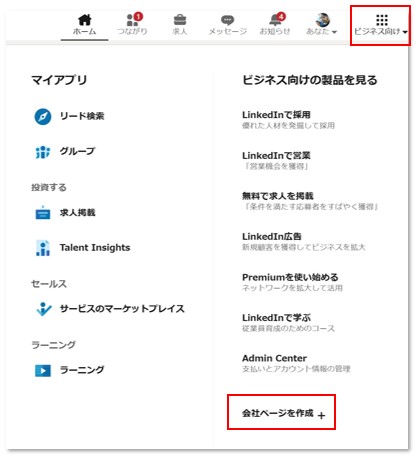
Task: Select LinkedIn広告 product
Action: pos(272,237)
